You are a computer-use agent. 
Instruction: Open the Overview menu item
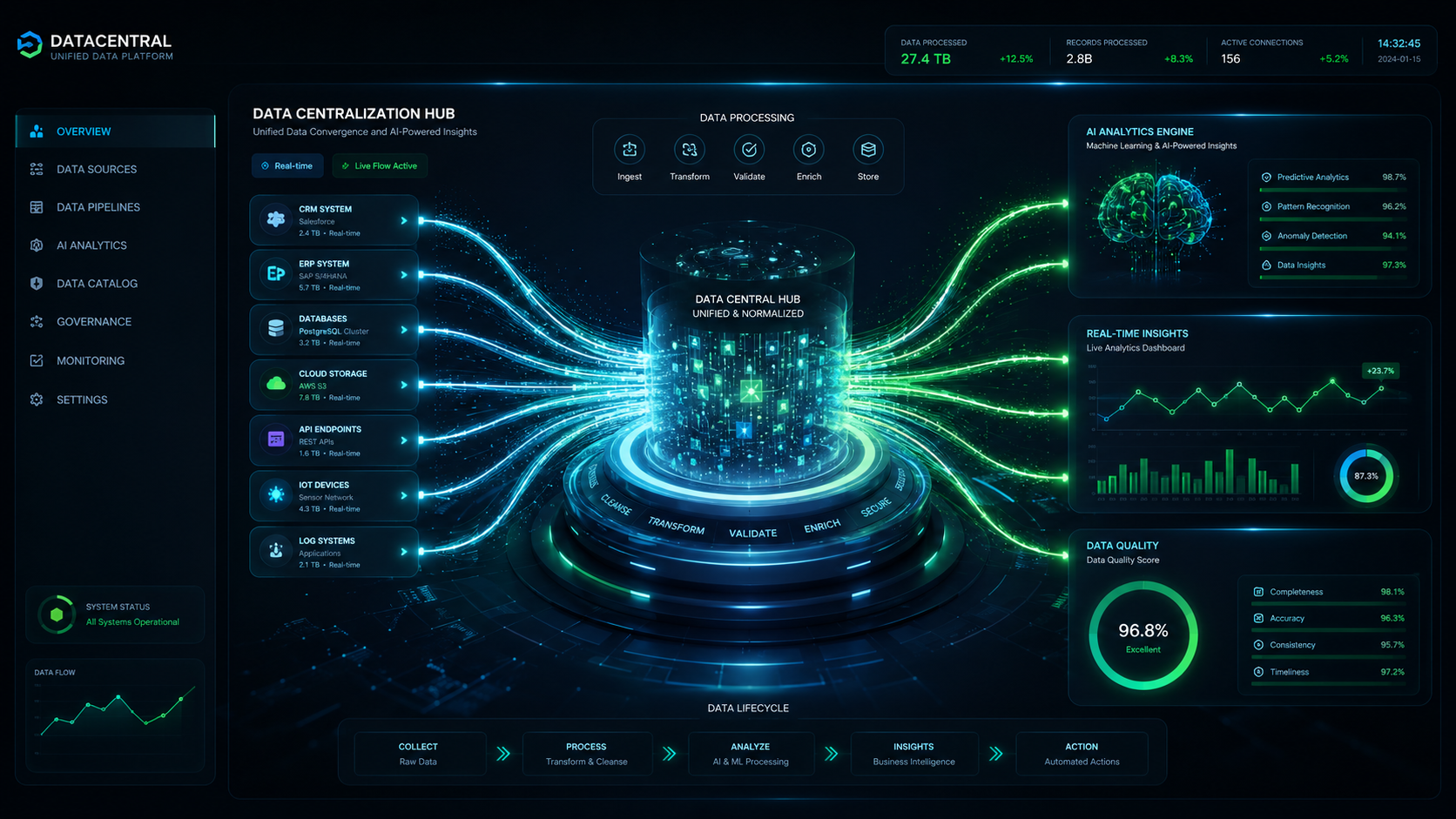[115, 131]
